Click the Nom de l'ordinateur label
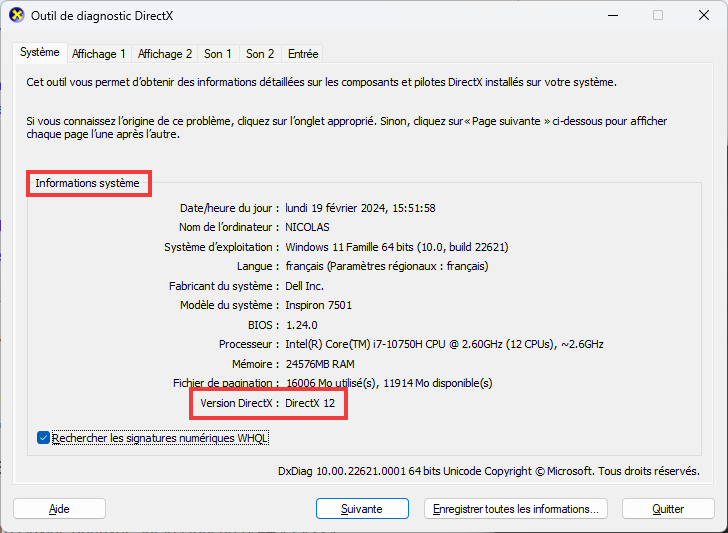This screenshot has height=533, width=728. [x=229, y=227]
